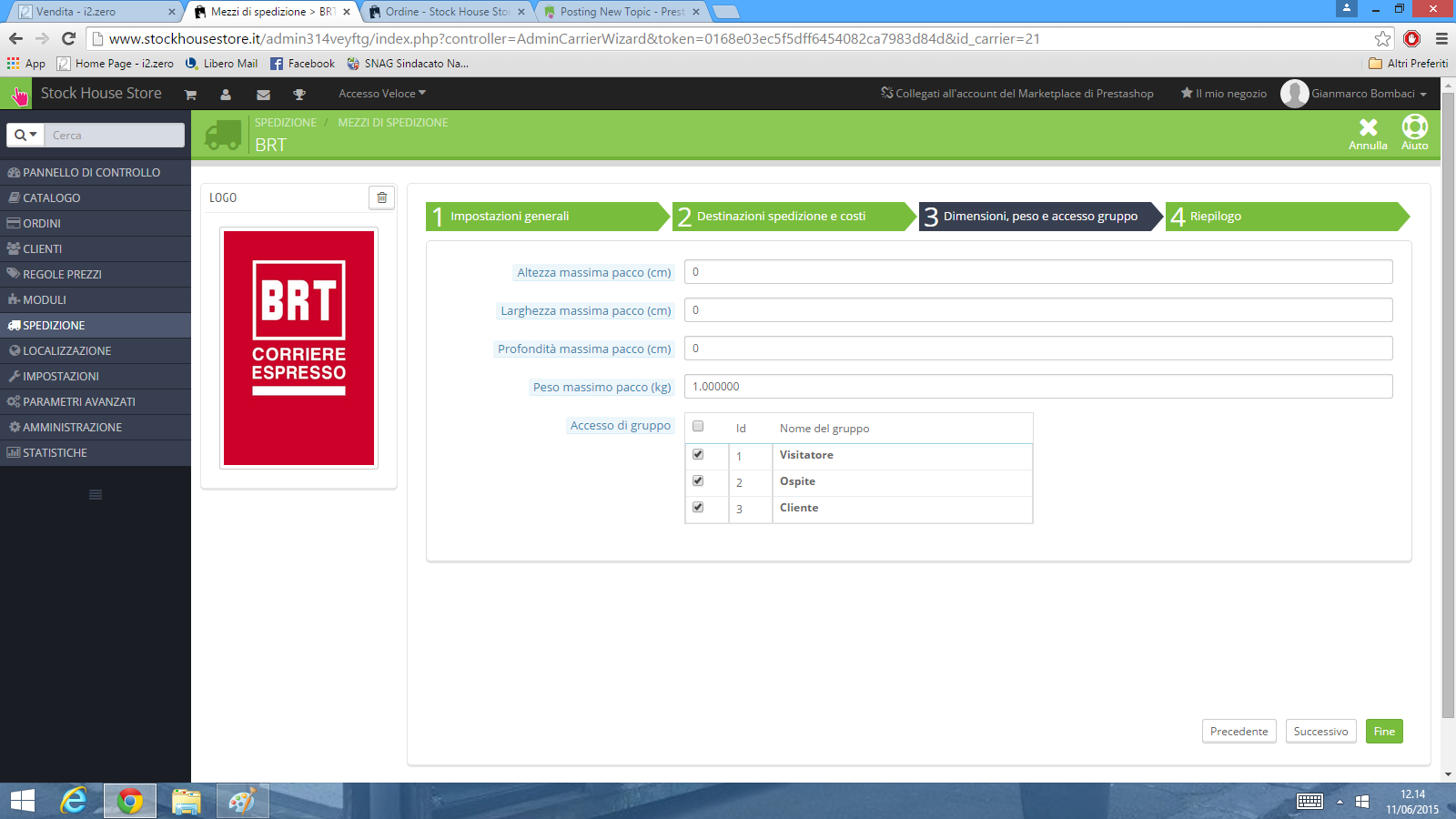The image size is (1456, 819).
Task: Open the customers person icon in header
Action: tap(226, 94)
